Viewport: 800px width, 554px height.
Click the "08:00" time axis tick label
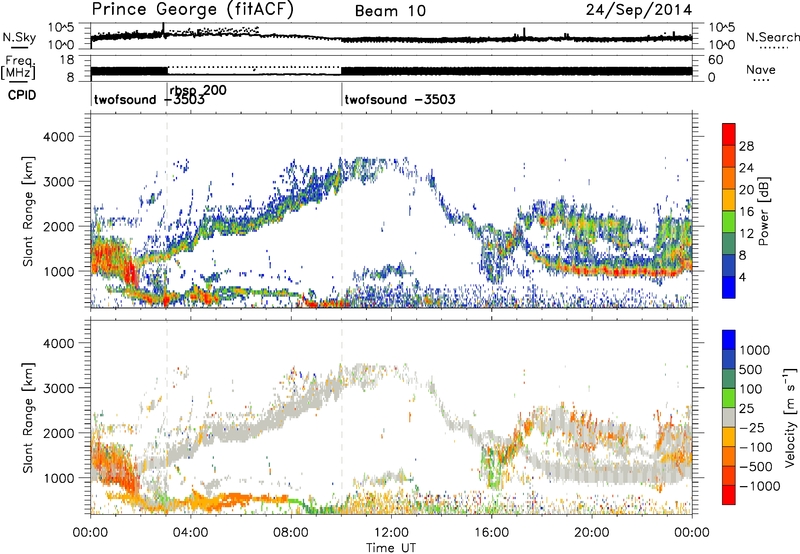pos(291,533)
